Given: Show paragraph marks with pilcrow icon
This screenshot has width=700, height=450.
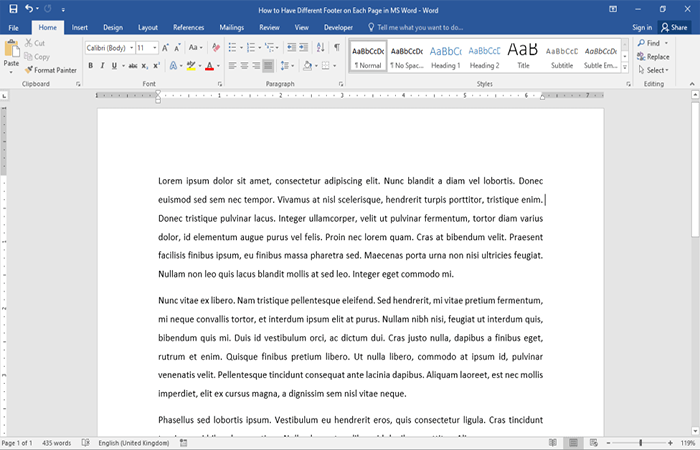Looking at the screenshot, I should (x=336, y=47).
